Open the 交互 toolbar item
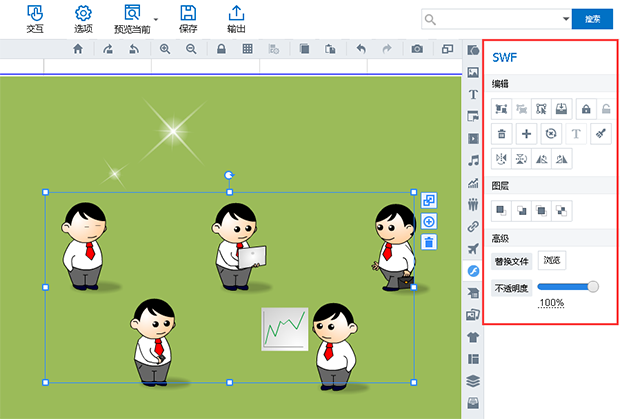Image resolution: width=620 pixels, height=419 pixels. [35, 19]
